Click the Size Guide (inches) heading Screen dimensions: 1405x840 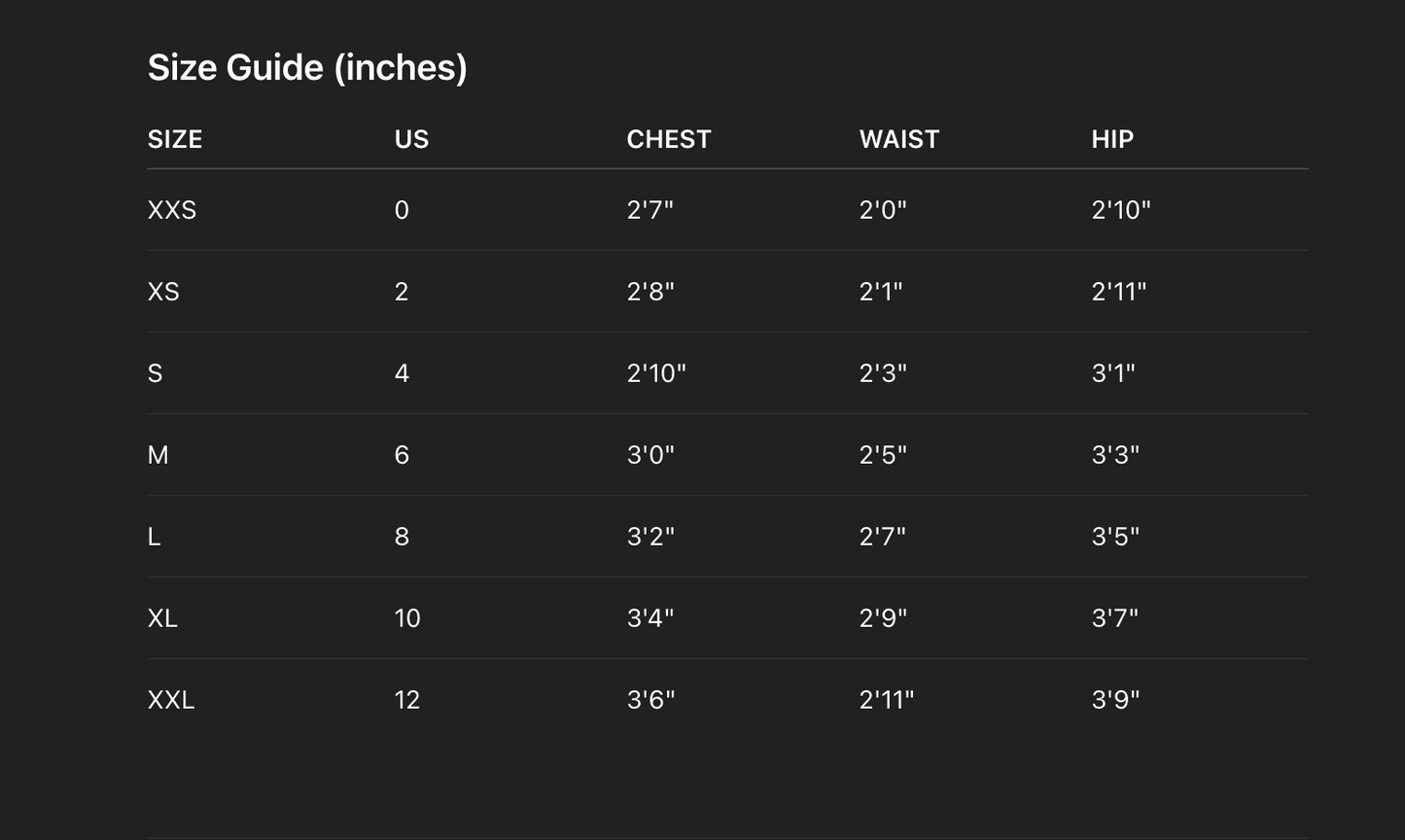pos(307,68)
